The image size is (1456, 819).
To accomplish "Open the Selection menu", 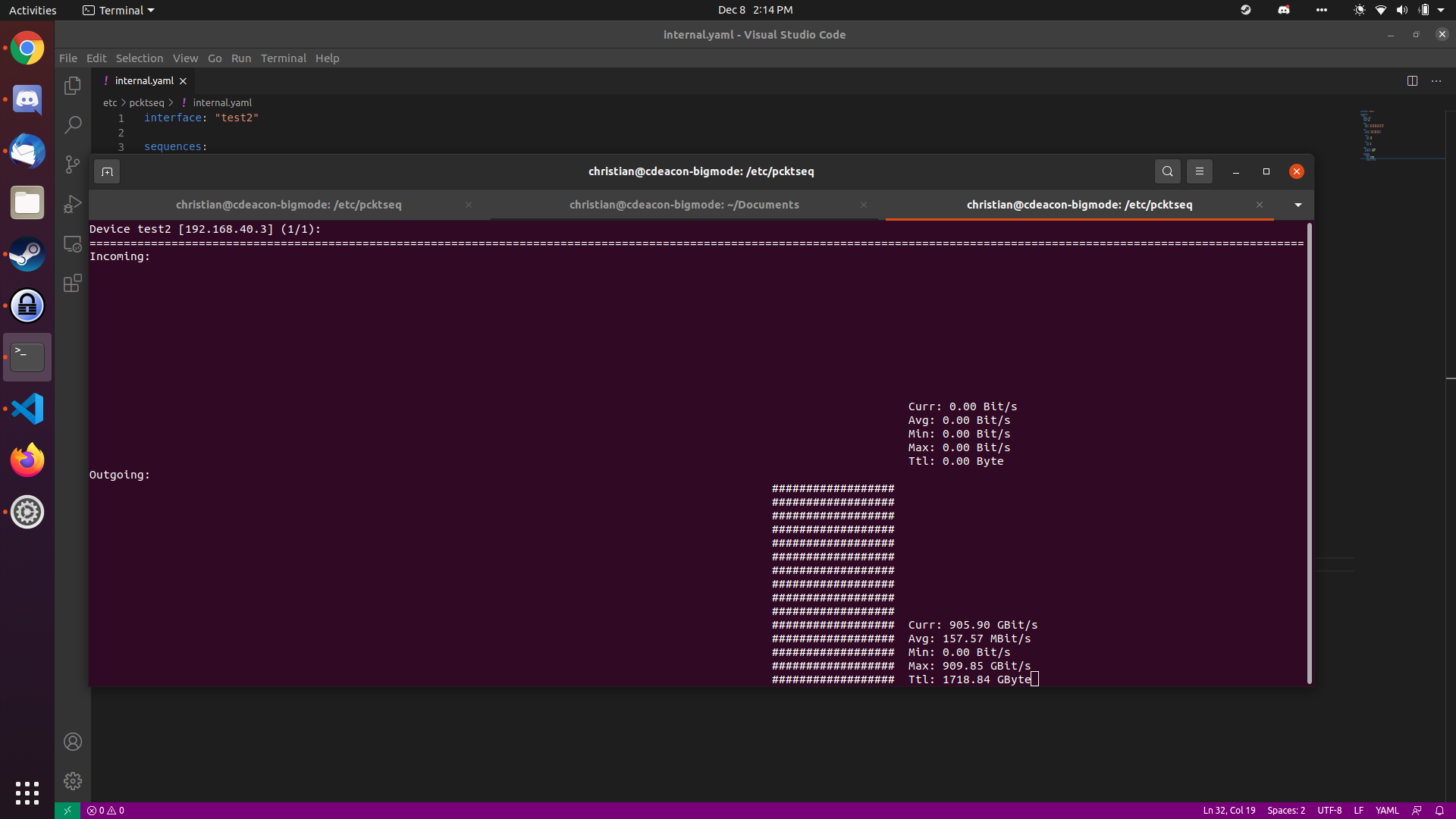I will [x=139, y=58].
